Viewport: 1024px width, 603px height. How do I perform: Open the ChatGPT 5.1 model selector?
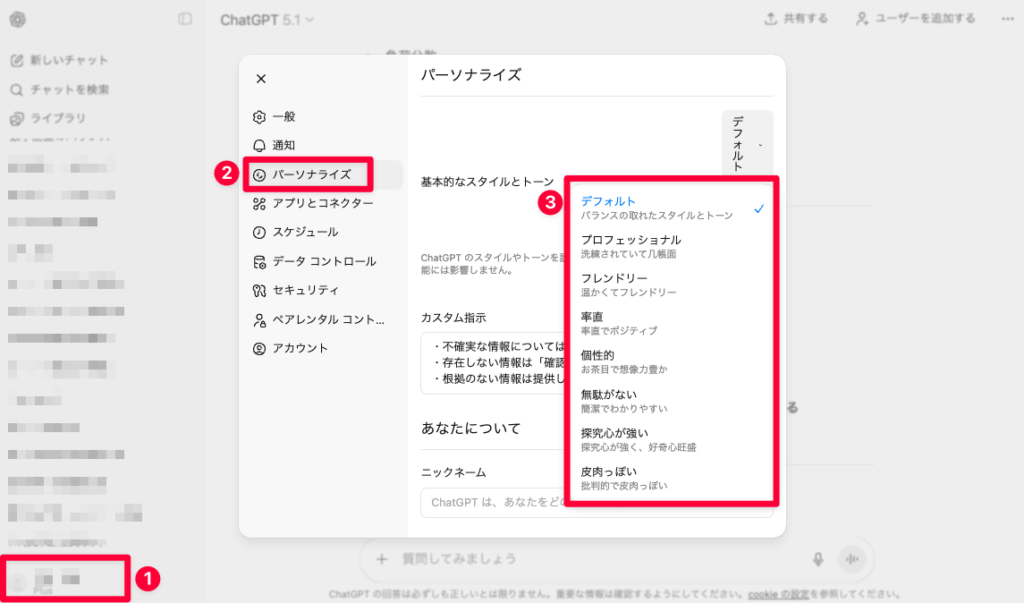[265, 18]
